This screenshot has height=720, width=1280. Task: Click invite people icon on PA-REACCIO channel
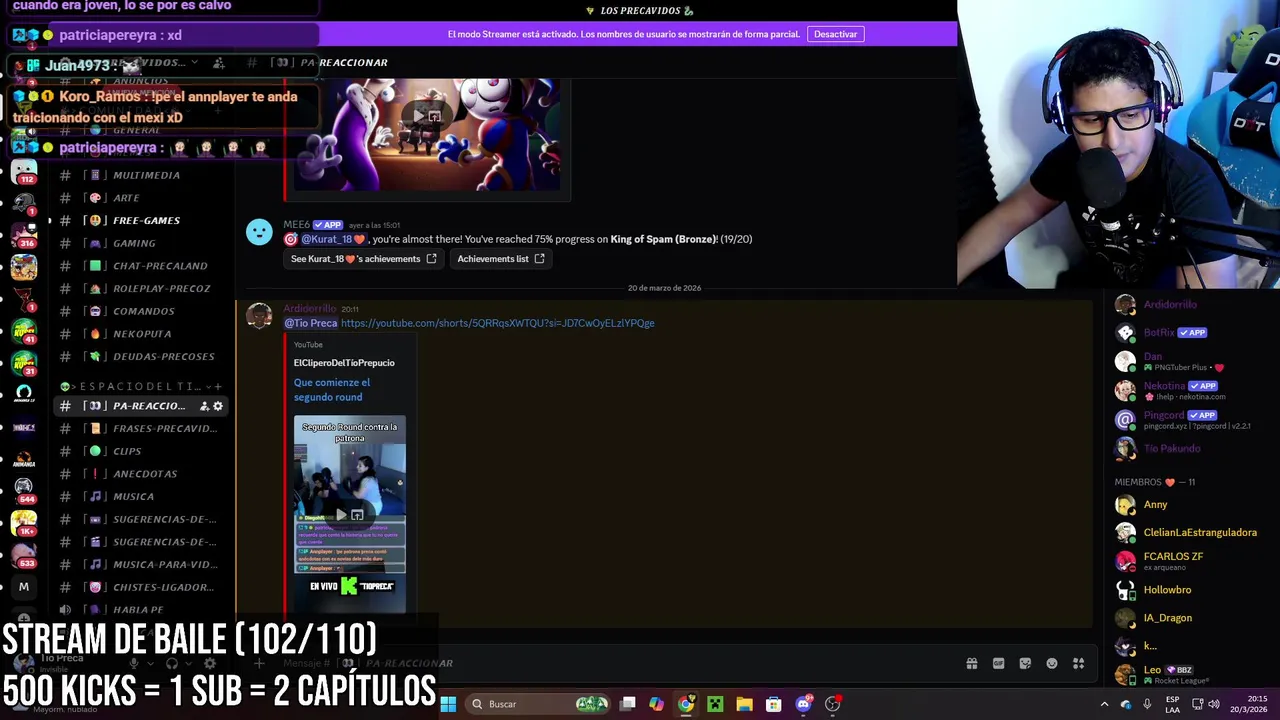pos(204,406)
